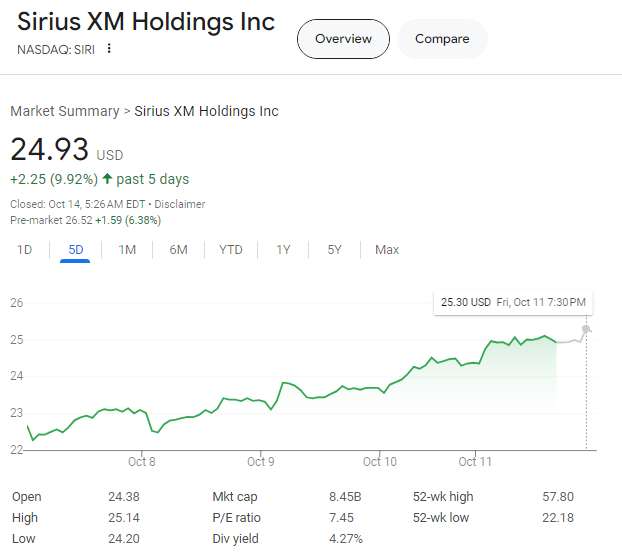This screenshot has width=622, height=560.
Task: Click the chart hover point marker
Action: pyautogui.click(x=586, y=329)
